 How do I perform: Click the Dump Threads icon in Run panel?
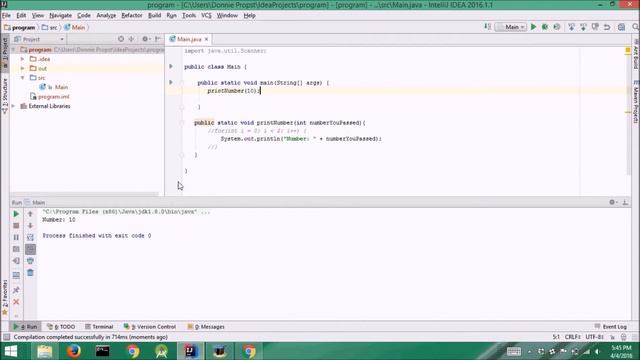[16, 249]
